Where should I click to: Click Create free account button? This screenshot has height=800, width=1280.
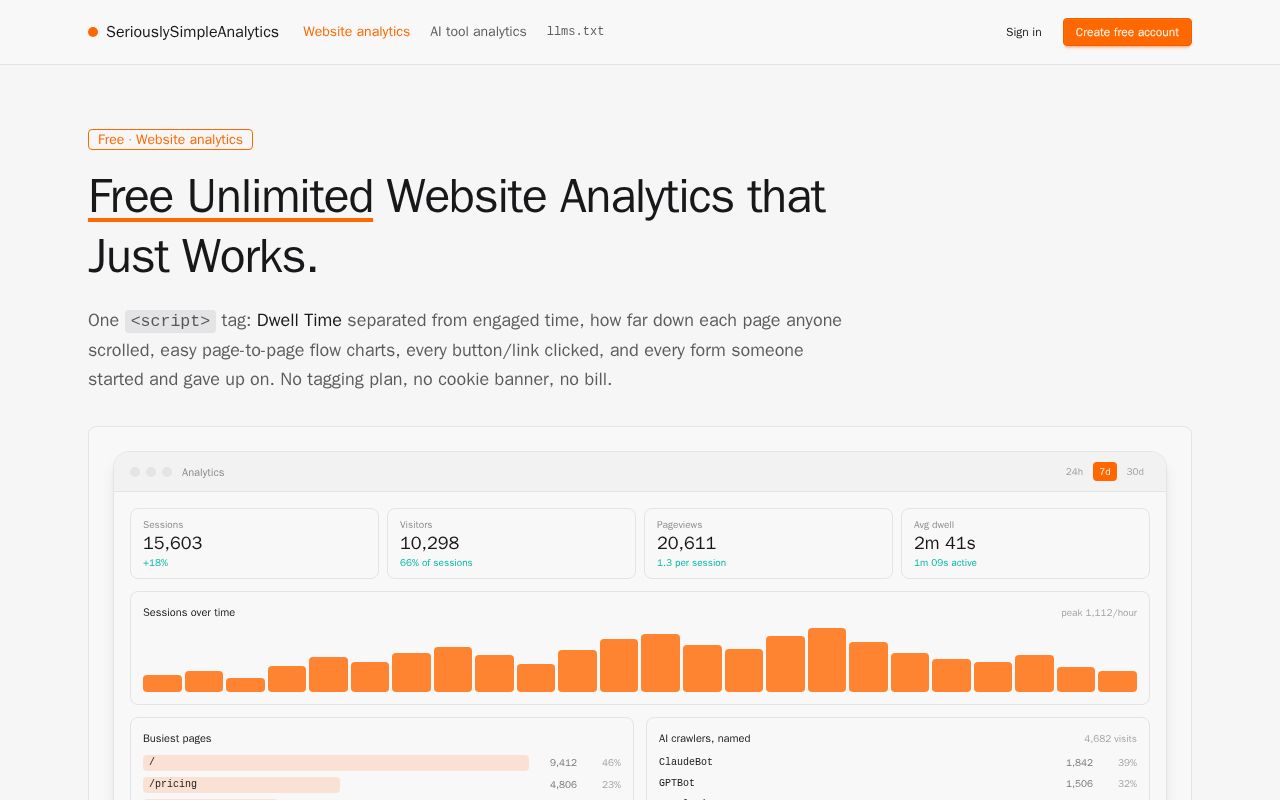tap(1127, 32)
